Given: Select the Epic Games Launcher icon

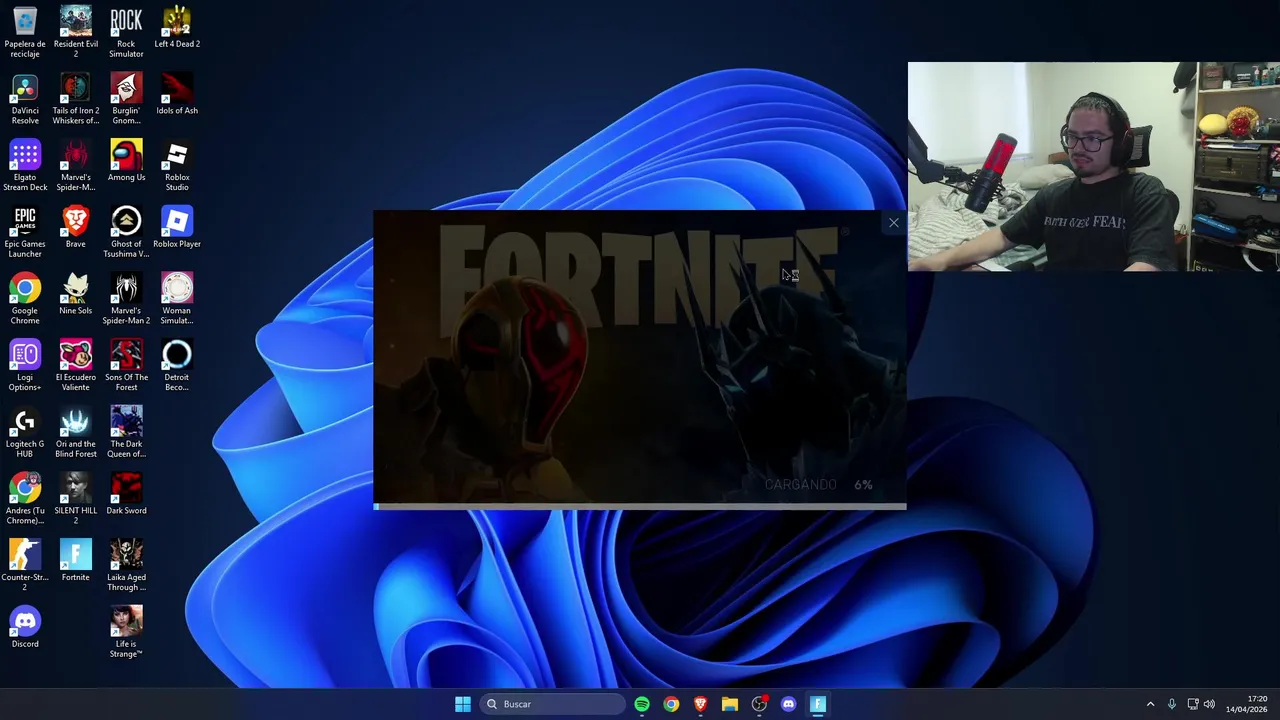Looking at the screenshot, I should point(25,232).
